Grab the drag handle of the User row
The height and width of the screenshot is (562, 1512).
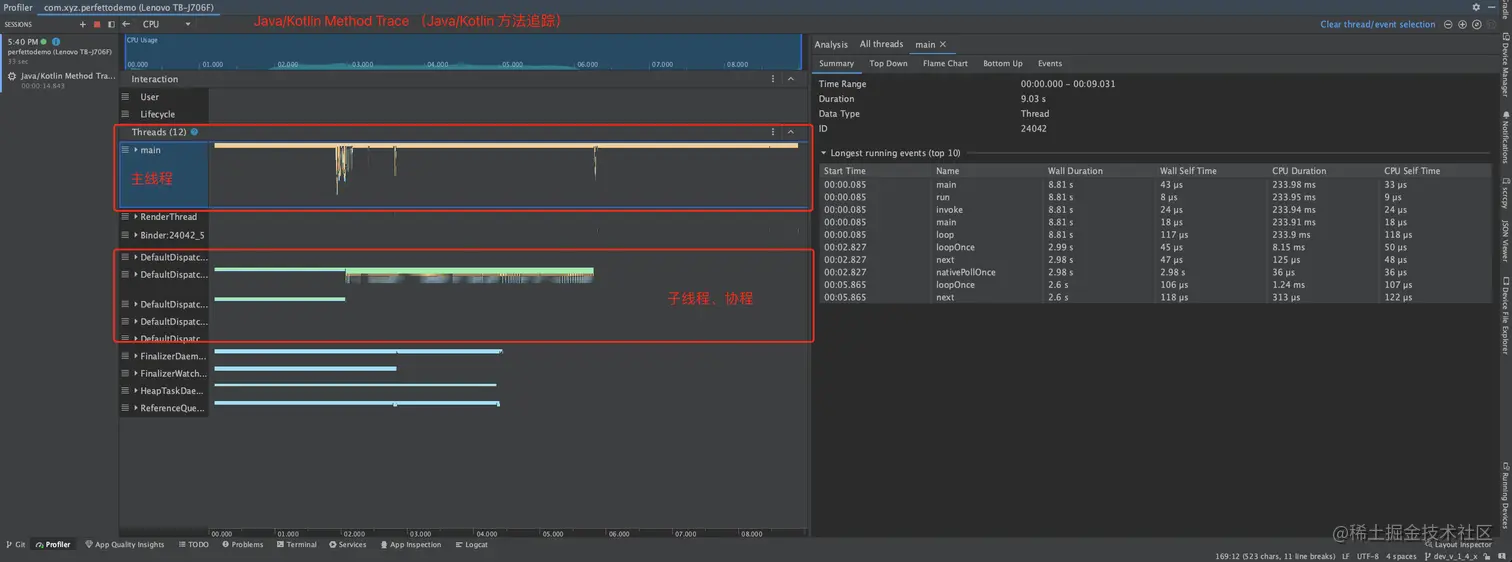pyautogui.click(x=125, y=97)
